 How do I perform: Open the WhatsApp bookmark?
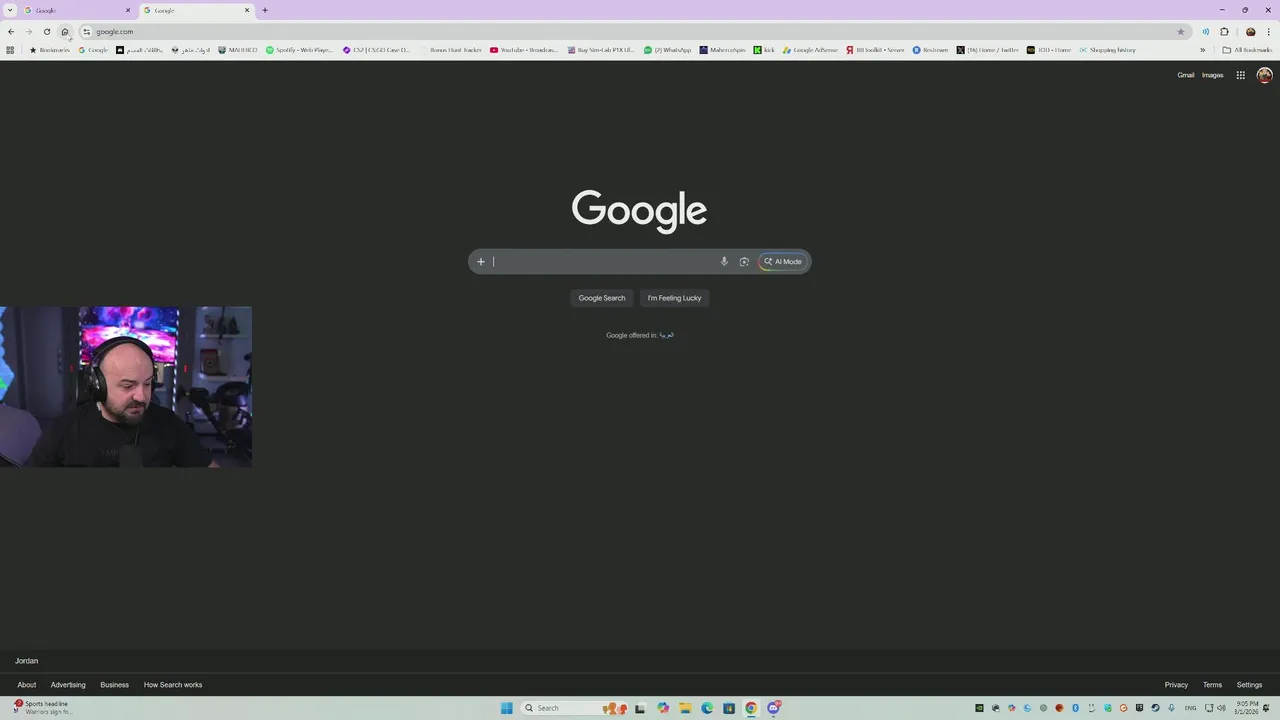coord(667,50)
